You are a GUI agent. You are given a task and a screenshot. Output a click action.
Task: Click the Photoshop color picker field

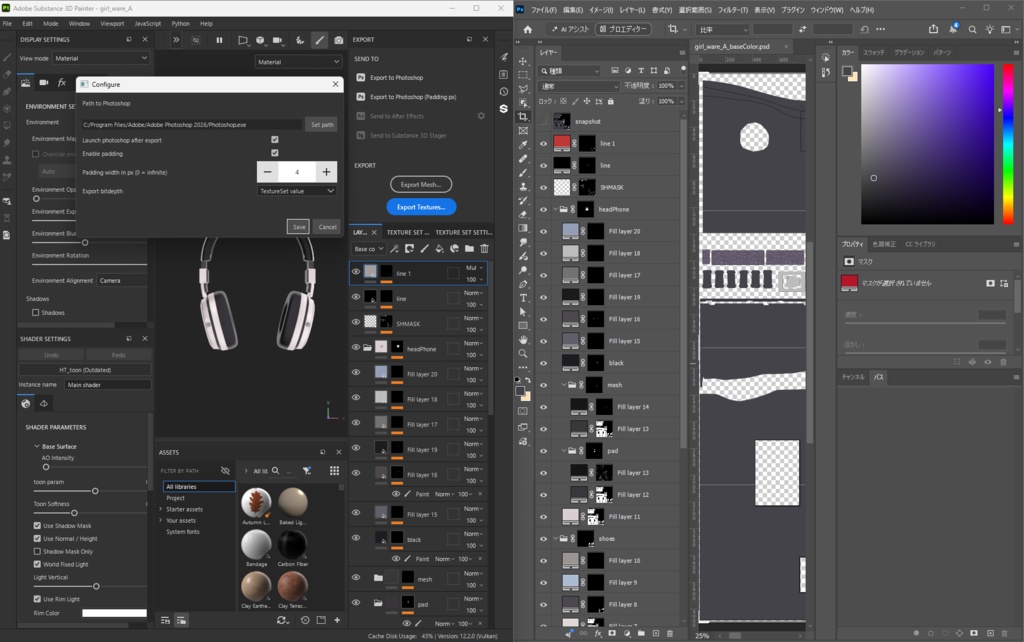(927, 144)
